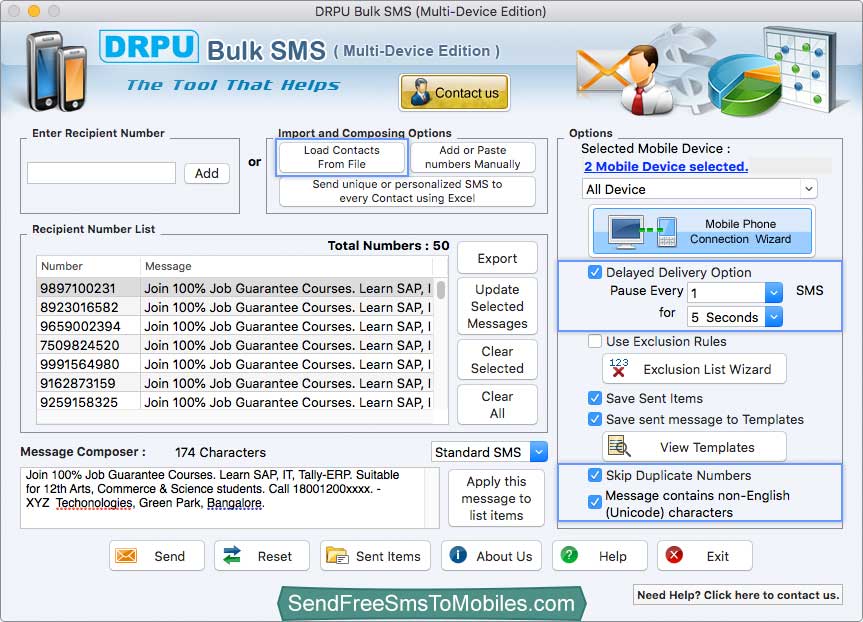Click the Export button
Viewport: 863px width, 622px height.
pyautogui.click(x=497, y=258)
